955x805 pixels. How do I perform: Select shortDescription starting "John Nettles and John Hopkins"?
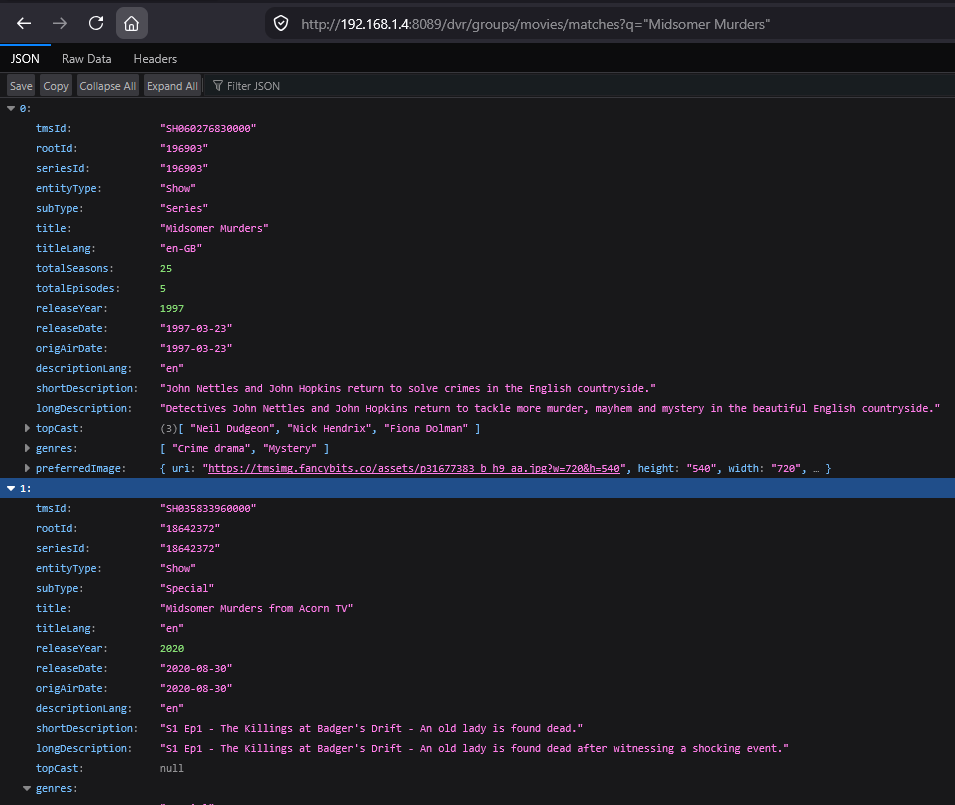(407, 388)
